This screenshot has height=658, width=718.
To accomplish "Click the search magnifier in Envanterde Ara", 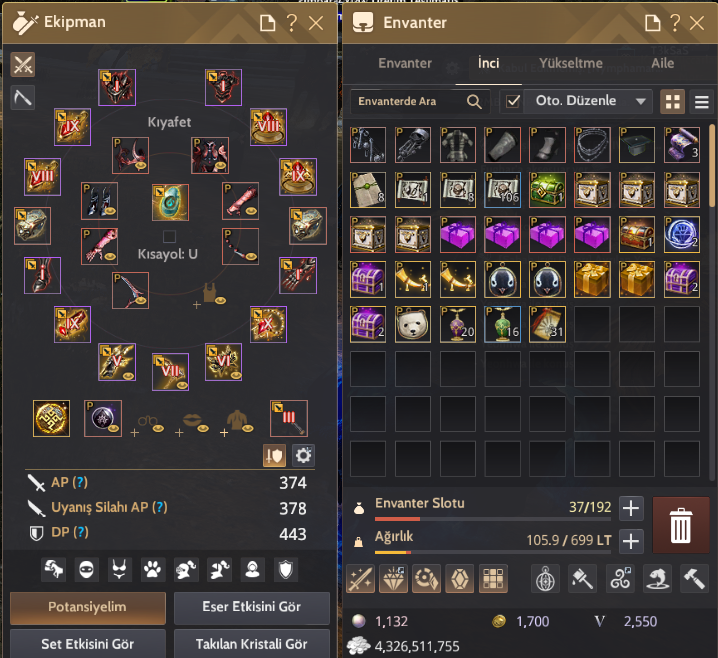I will [474, 101].
